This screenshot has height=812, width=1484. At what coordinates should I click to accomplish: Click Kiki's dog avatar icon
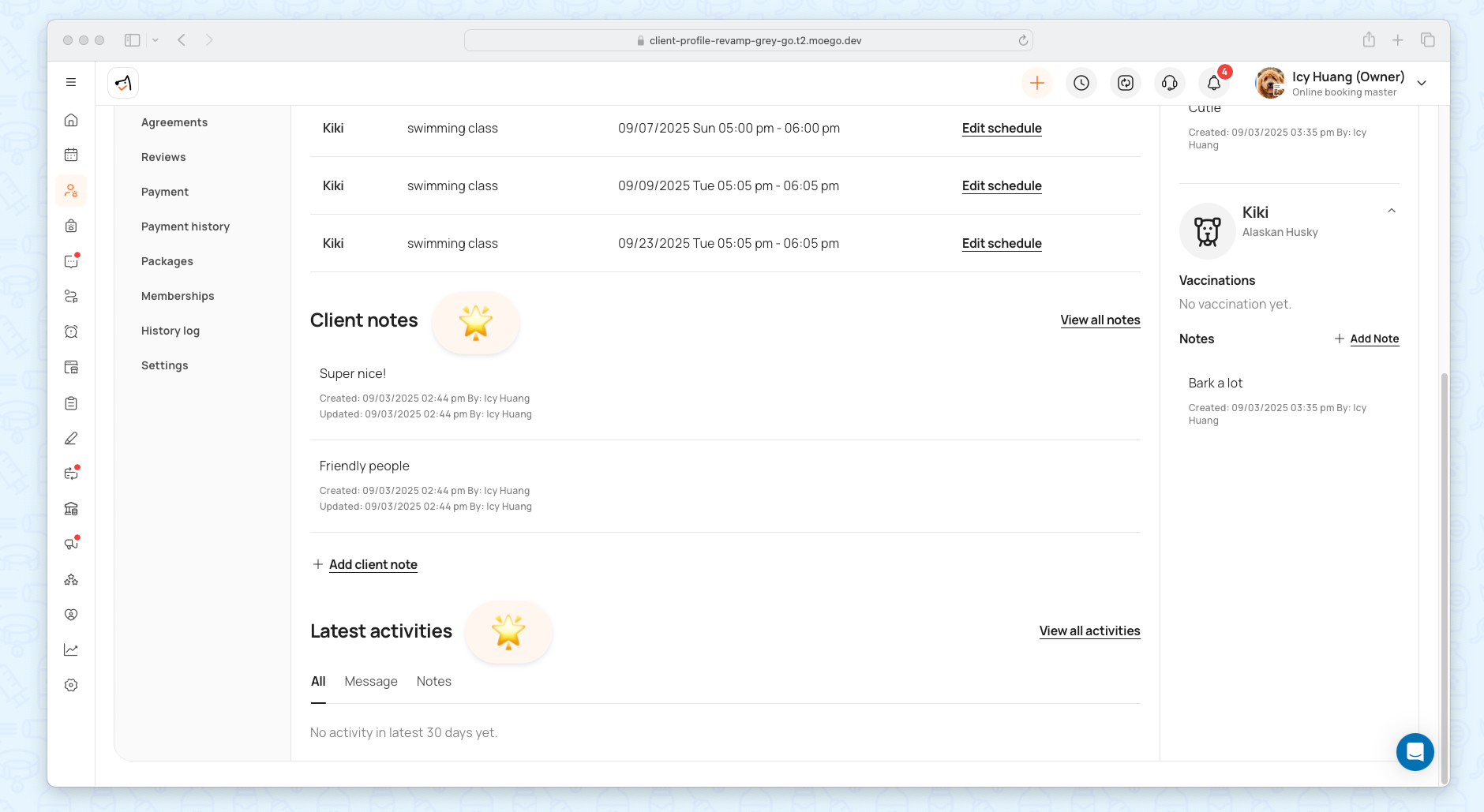(1208, 231)
